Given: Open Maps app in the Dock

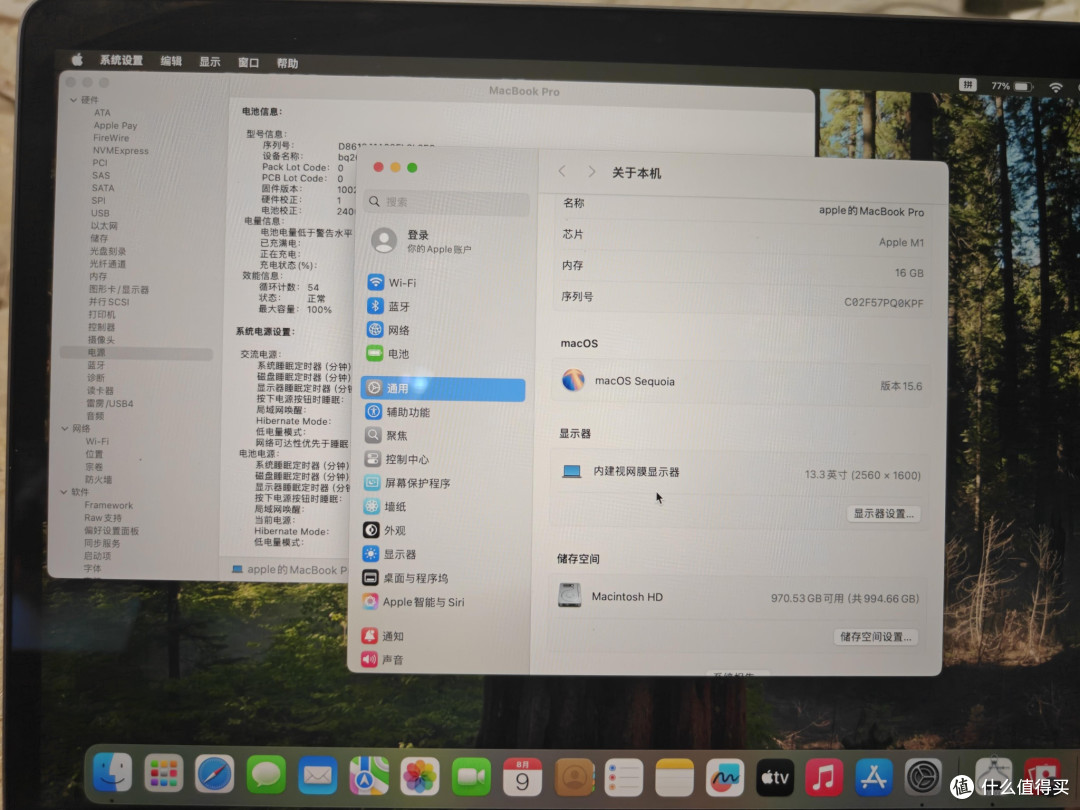Looking at the screenshot, I should (x=368, y=776).
